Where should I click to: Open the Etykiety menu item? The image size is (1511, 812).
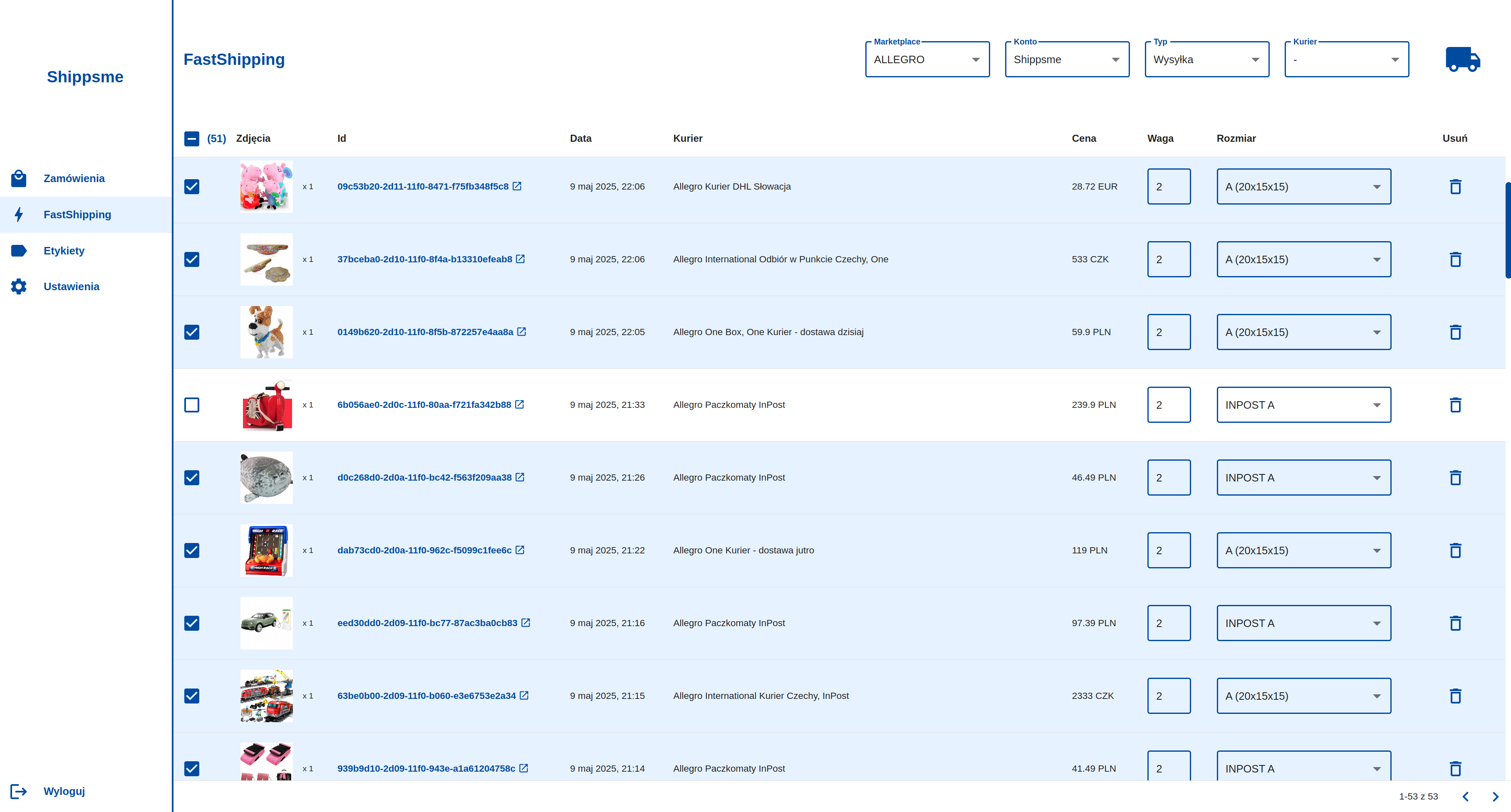86,250
